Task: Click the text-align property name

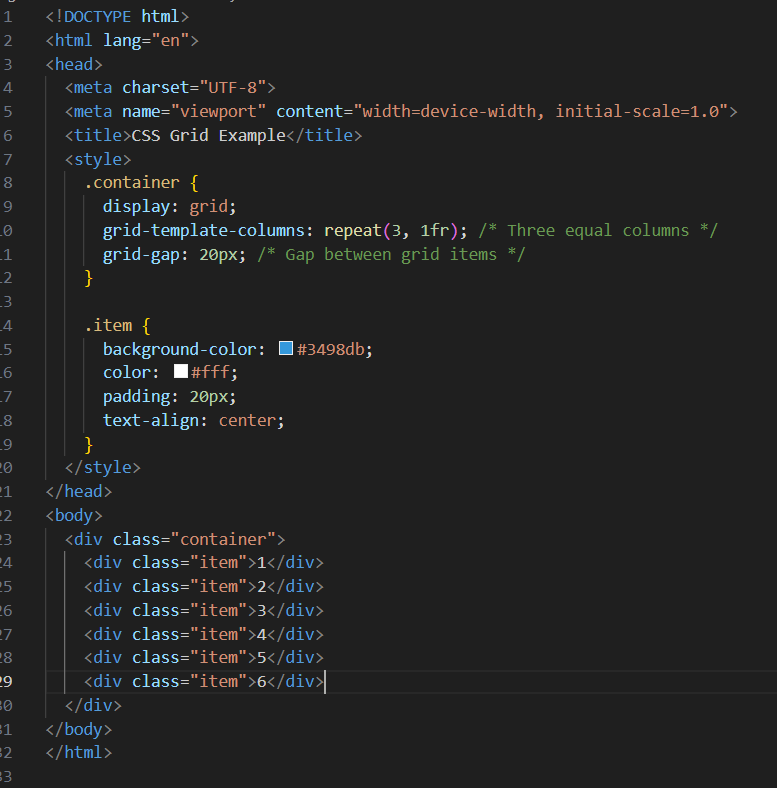Action: point(151,421)
